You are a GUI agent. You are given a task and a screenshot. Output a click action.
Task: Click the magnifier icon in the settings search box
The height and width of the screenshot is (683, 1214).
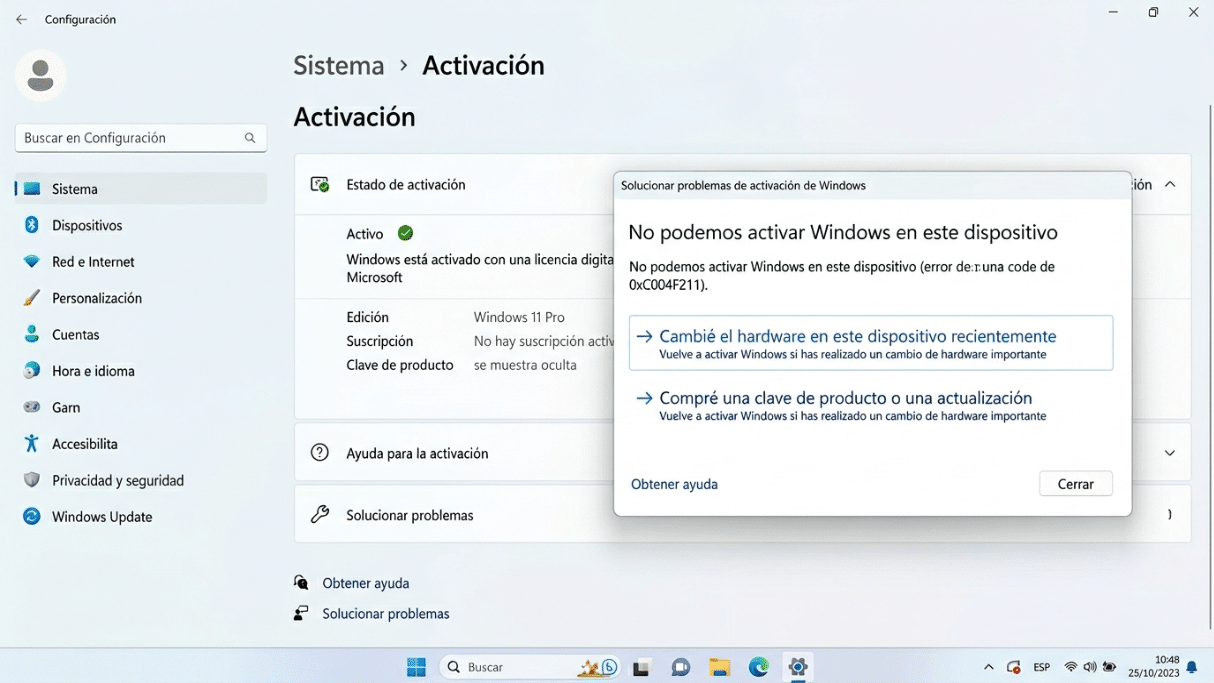coord(250,138)
